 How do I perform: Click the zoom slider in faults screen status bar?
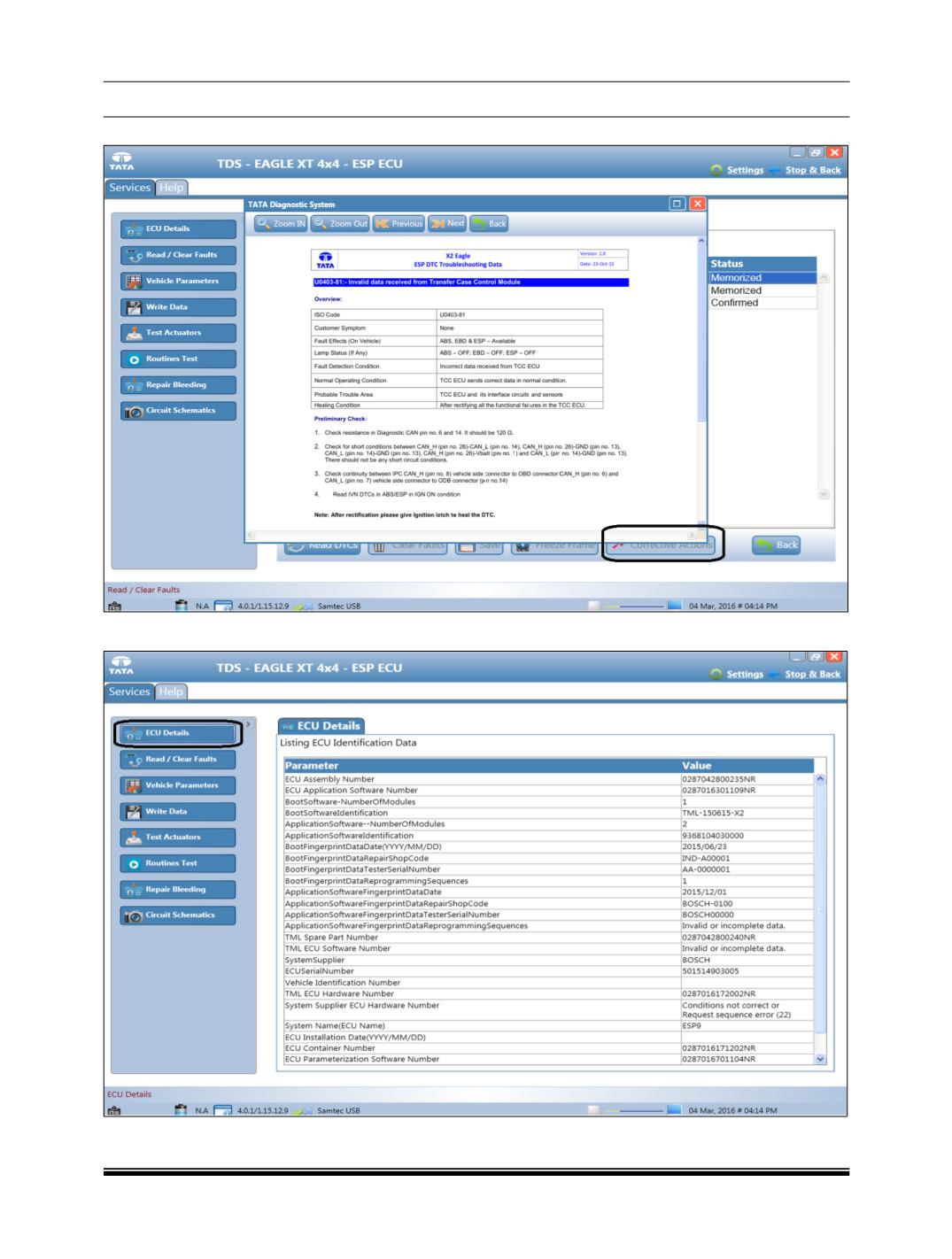[634, 606]
